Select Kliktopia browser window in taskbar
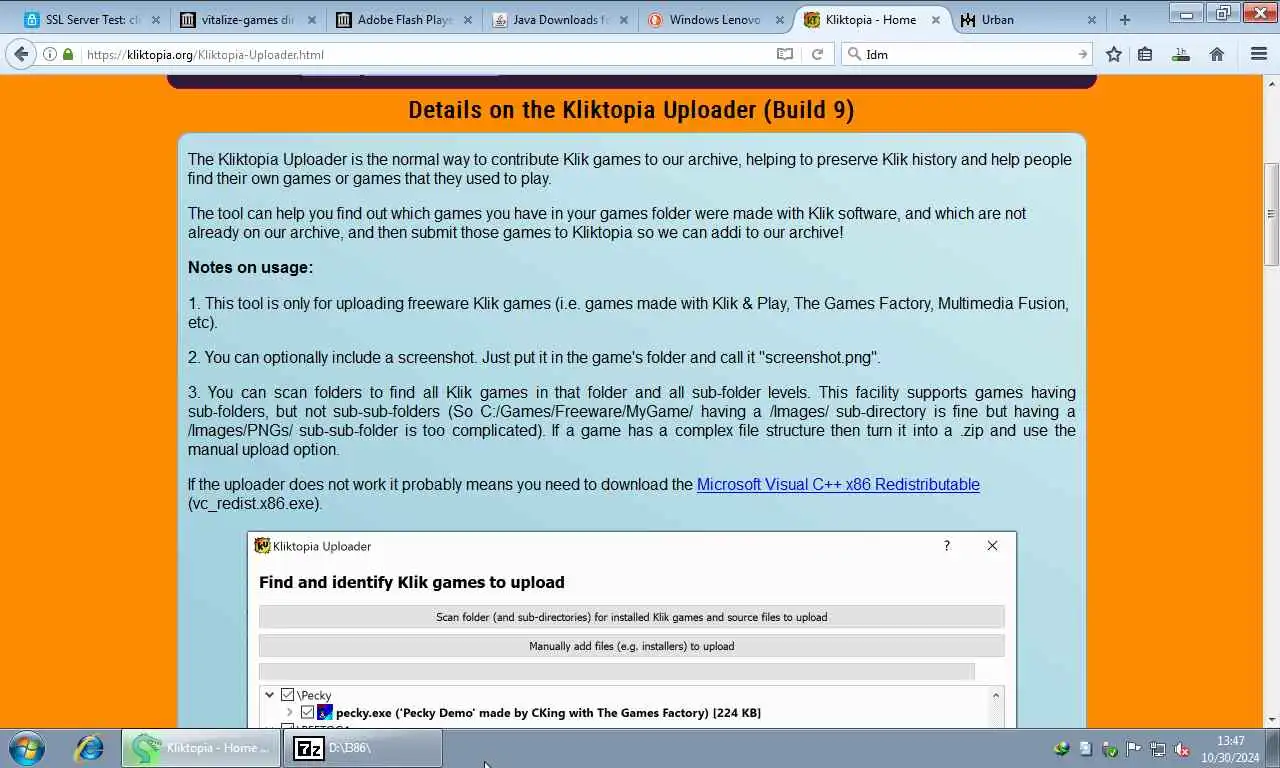Viewport: 1280px width, 768px height. click(202, 748)
